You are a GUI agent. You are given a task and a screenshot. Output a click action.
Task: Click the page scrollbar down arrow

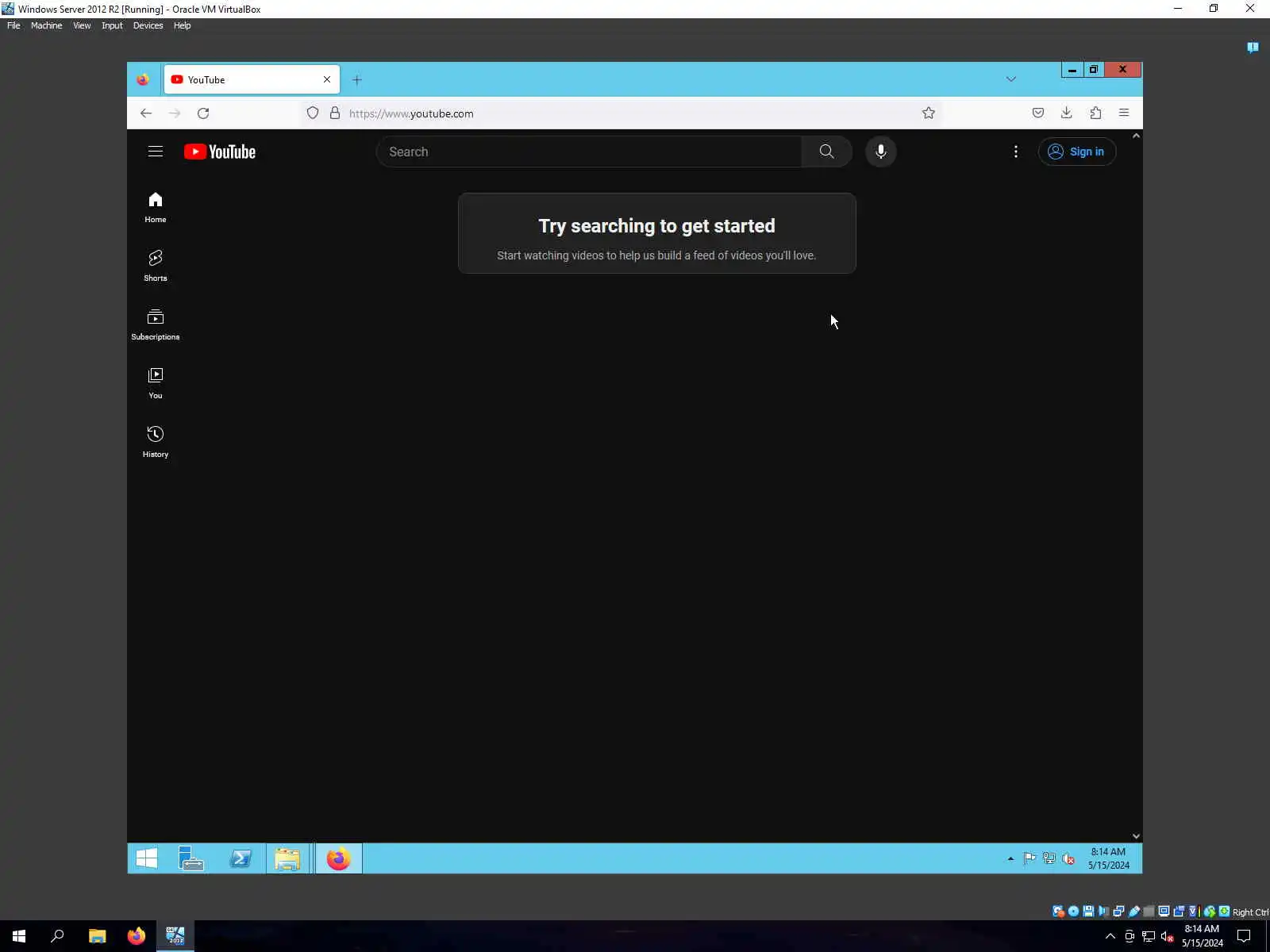pyautogui.click(x=1137, y=836)
